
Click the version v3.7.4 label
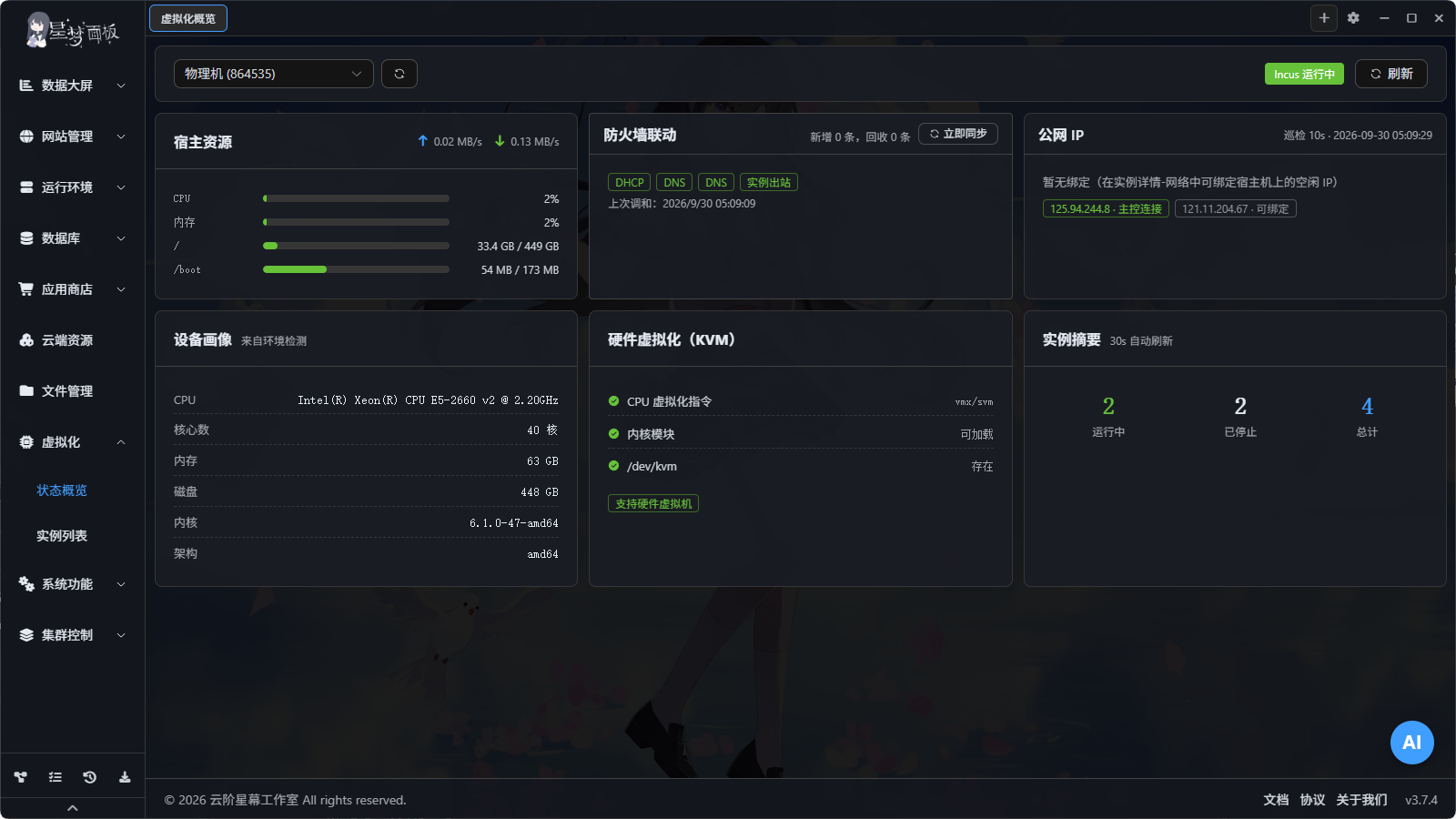click(1421, 800)
